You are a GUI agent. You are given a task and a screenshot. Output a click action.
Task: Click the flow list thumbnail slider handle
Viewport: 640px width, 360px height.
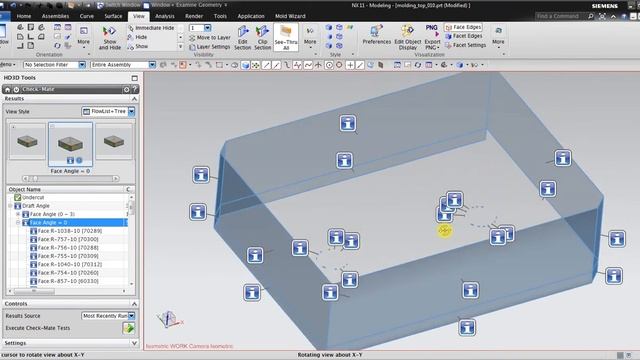tap(35, 178)
